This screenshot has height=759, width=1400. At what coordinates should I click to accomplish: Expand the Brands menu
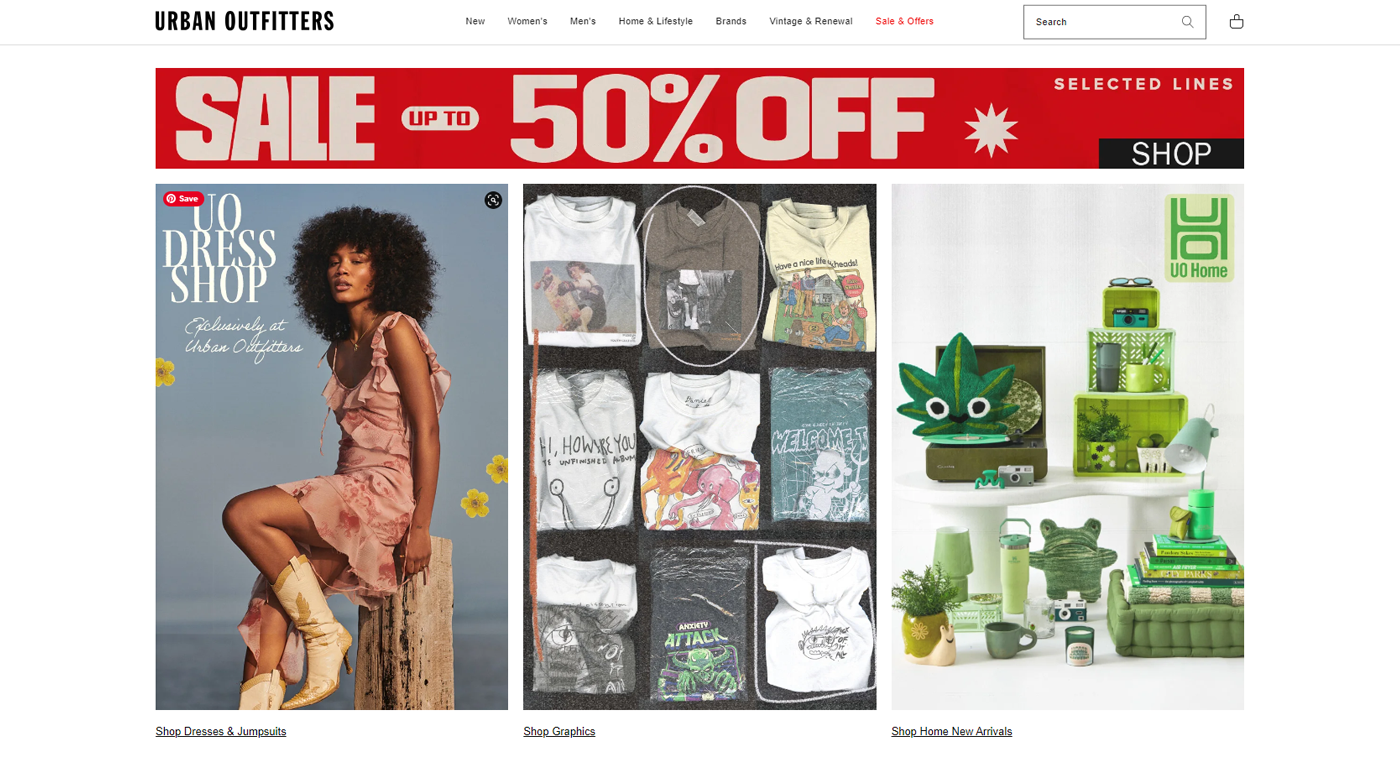pos(731,21)
